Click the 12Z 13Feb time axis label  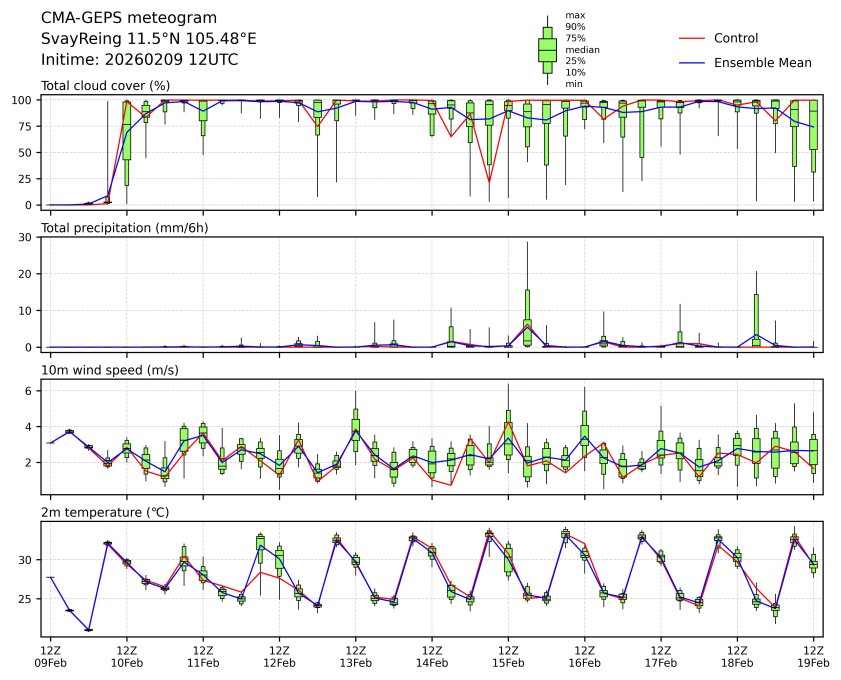[355, 656]
